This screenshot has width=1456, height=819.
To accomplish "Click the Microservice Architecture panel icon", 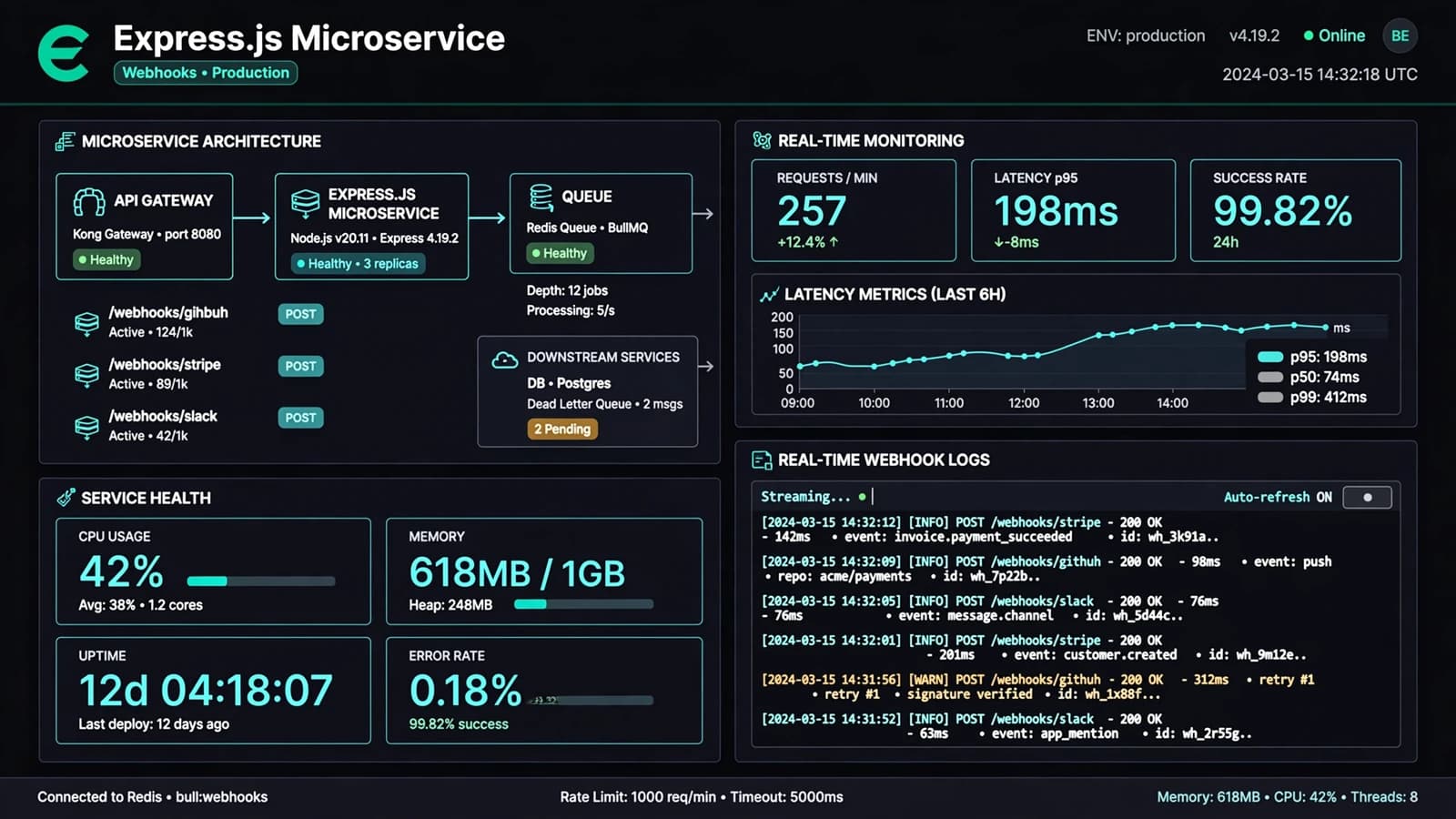I will click(x=65, y=141).
